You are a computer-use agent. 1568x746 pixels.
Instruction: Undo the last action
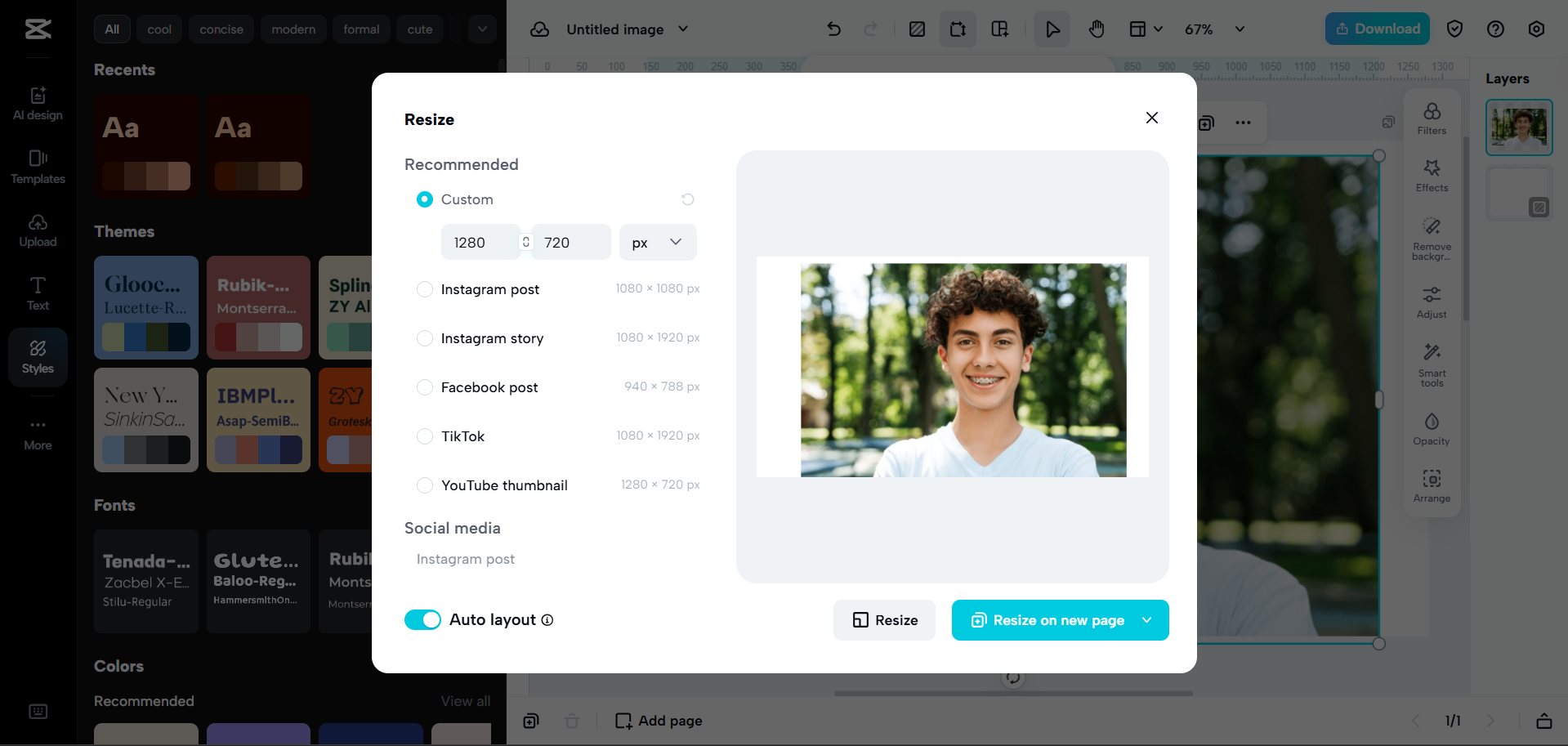tap(833, 29)
